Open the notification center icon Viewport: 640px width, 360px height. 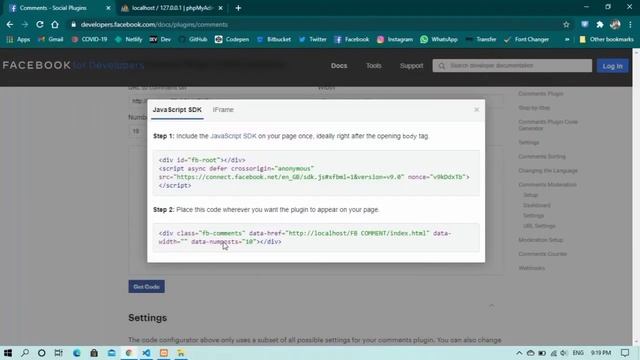click(625, 353)
